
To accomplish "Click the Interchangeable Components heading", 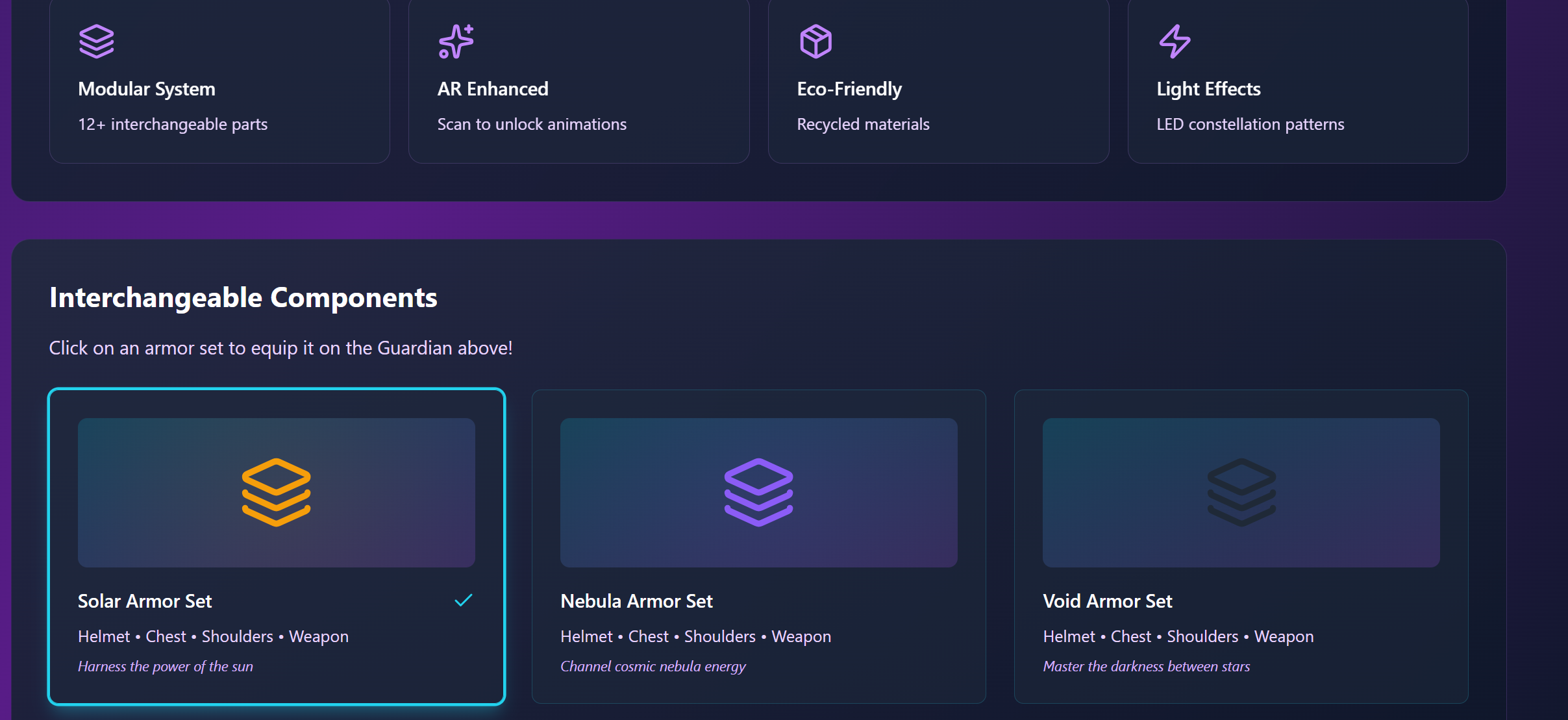I will point(243,298).
